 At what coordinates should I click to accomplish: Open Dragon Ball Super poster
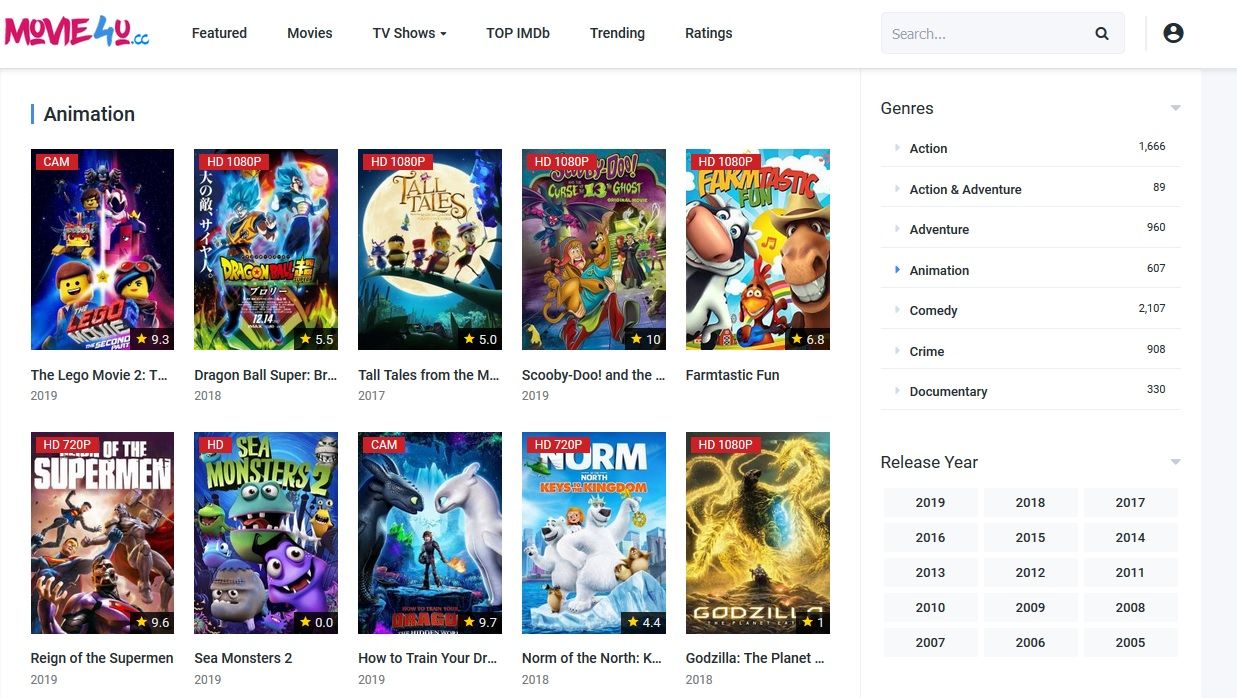coord(266,250)
